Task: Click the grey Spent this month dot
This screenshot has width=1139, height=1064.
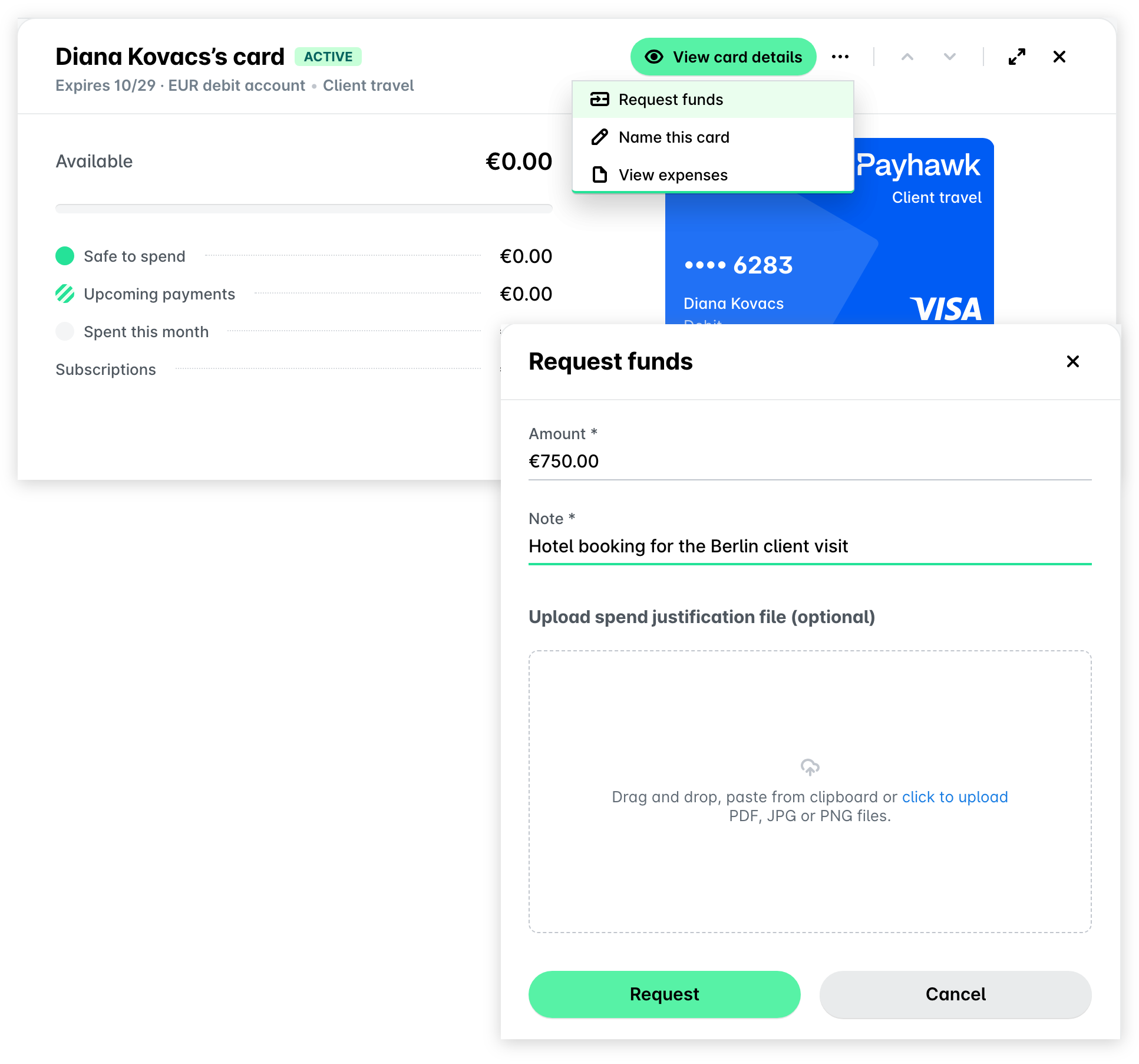Action: tap(65, 331)
